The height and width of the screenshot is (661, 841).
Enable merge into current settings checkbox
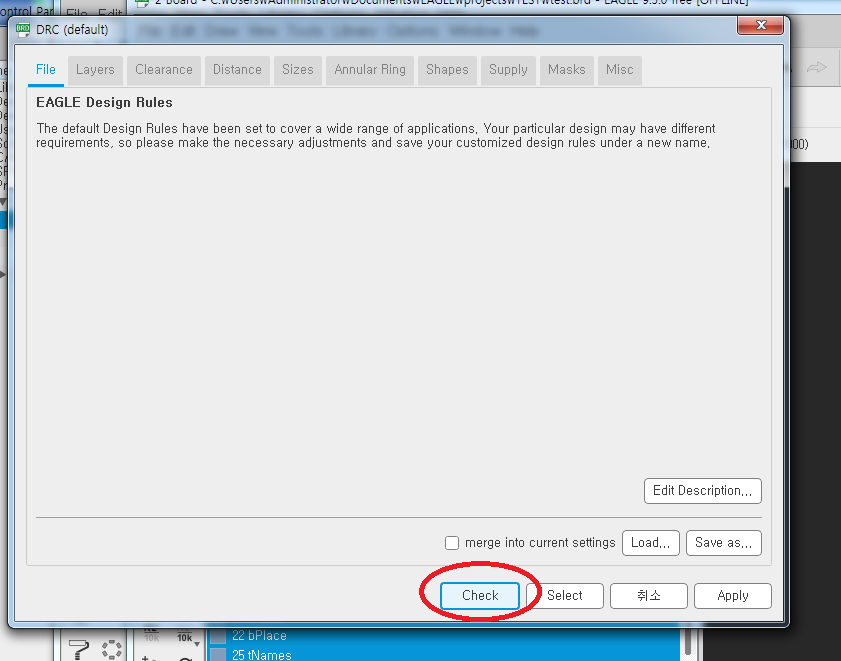(452, 543)
